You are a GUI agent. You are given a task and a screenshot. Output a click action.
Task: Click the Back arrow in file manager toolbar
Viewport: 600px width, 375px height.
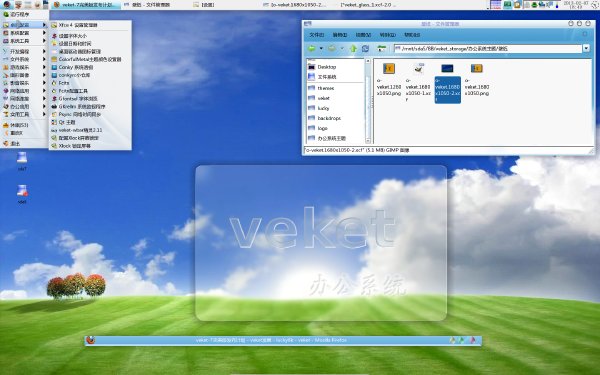[x=311, y=49]
